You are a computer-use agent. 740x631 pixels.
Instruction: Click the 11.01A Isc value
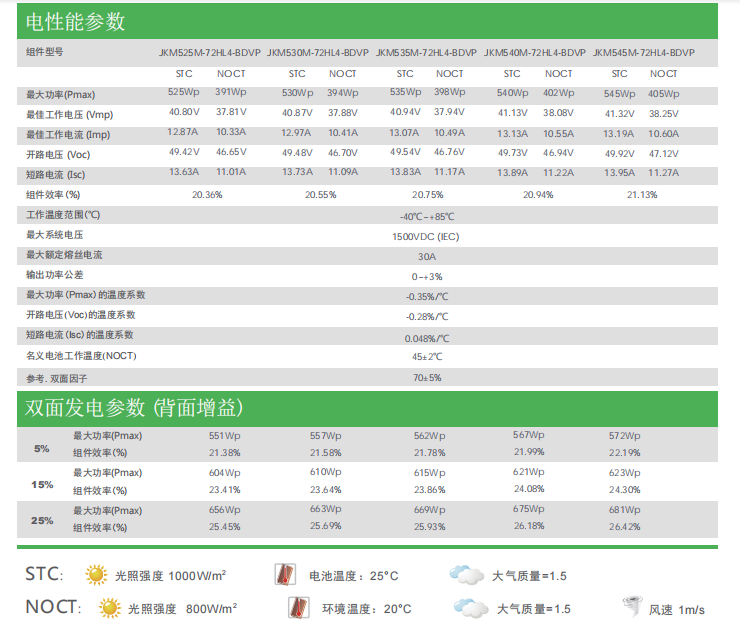[x=231, y=172]
